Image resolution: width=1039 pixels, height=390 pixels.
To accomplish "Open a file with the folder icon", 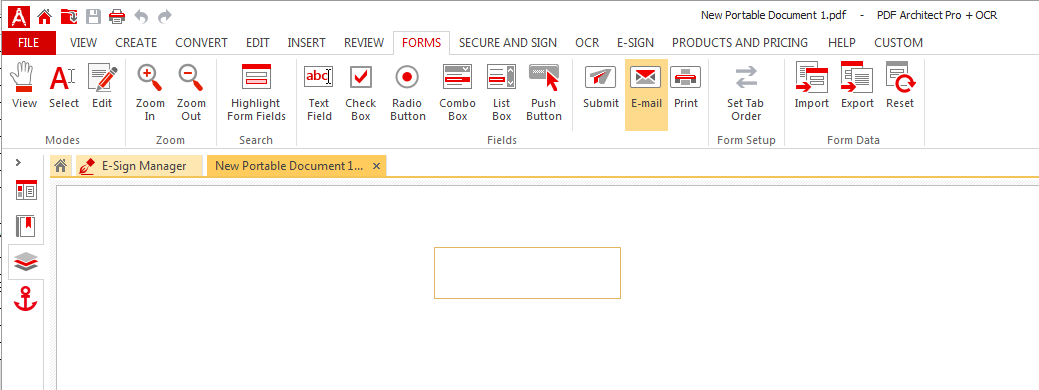I will 69,16.
